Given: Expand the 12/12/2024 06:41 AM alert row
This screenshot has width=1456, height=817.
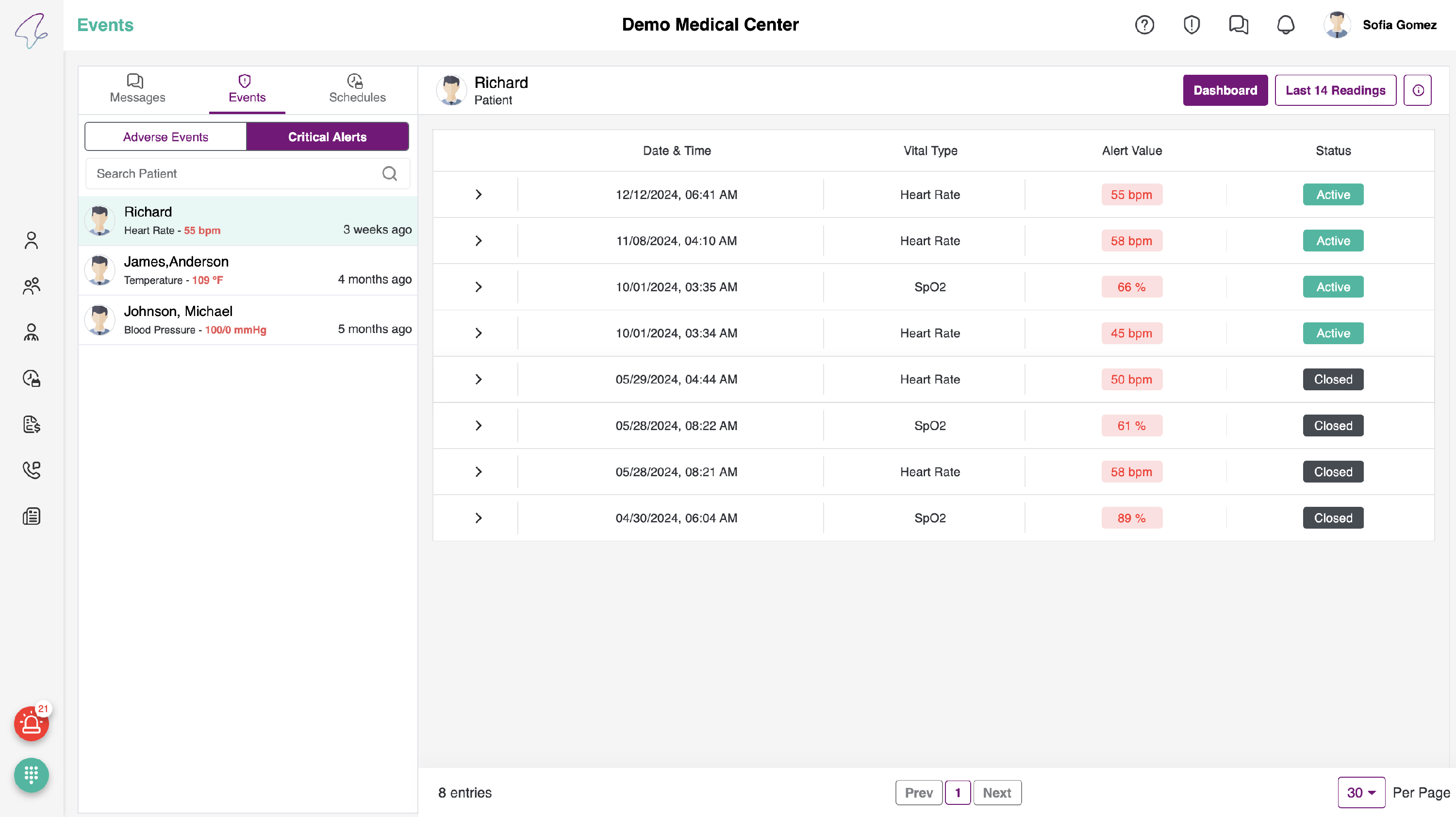Looking at the screenshot, I should (478, 195).
